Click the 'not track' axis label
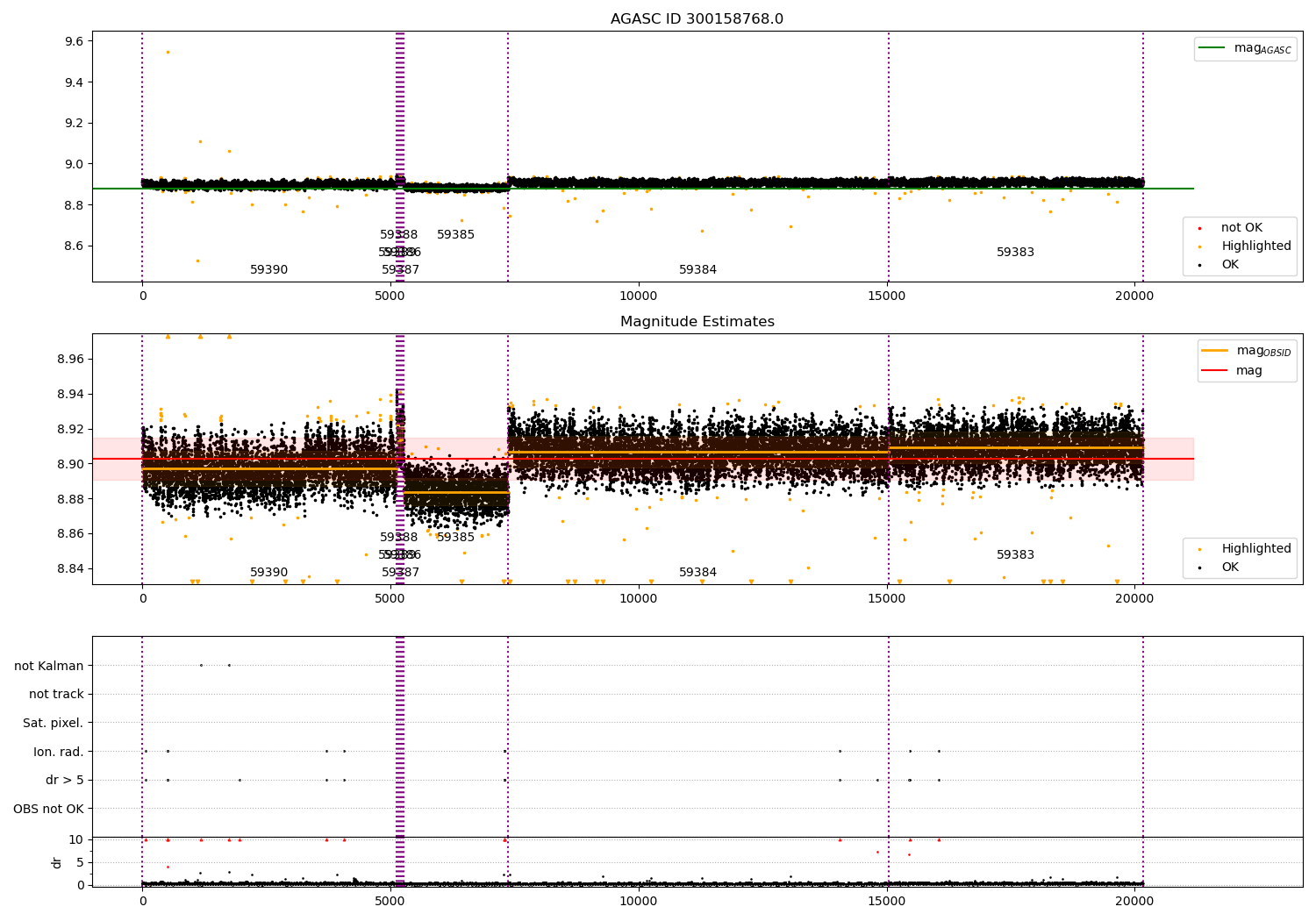Viewport: 1316px width, 921px height. [x=56, y=695]
